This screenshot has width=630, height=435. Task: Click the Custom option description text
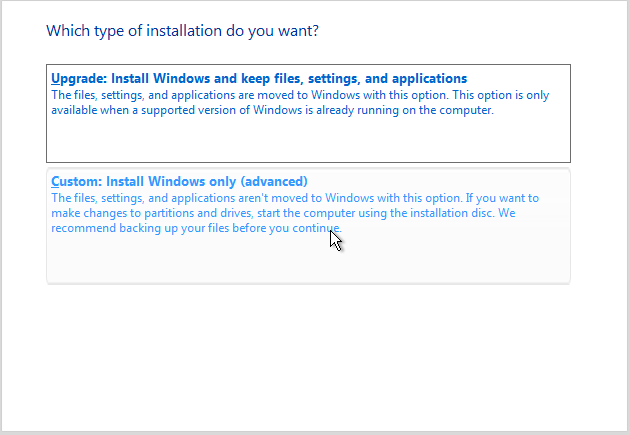[295, 213]
